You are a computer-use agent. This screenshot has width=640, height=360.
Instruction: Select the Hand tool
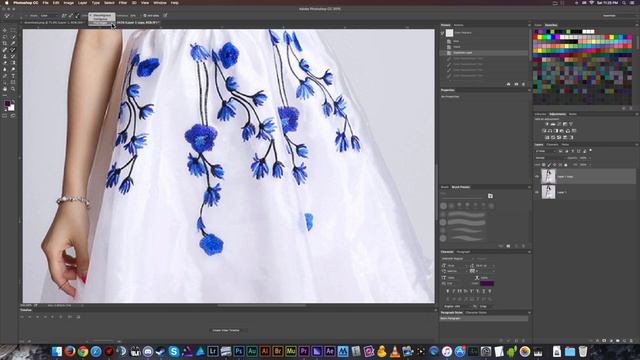point(4,89)
